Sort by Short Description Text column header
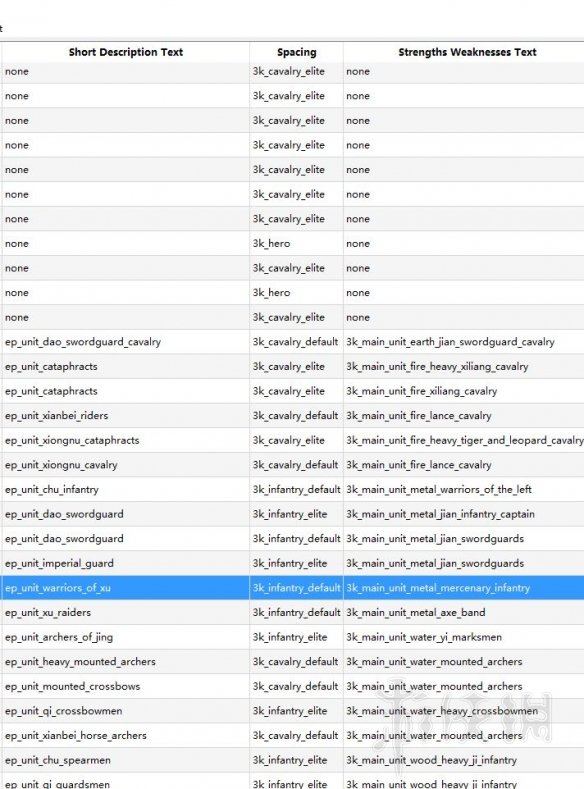Viewport: 584px width, 789px height. [125, 52]
